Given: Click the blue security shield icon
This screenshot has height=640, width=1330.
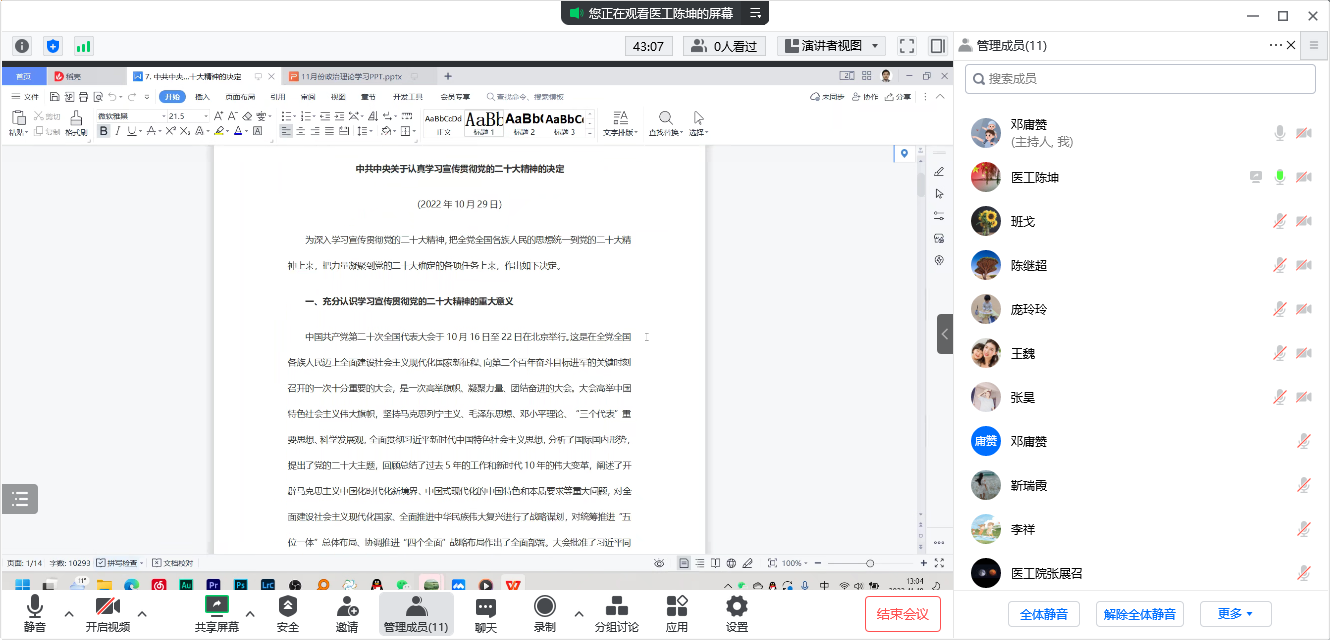Looking at the screenshot, I should [53, 46].
